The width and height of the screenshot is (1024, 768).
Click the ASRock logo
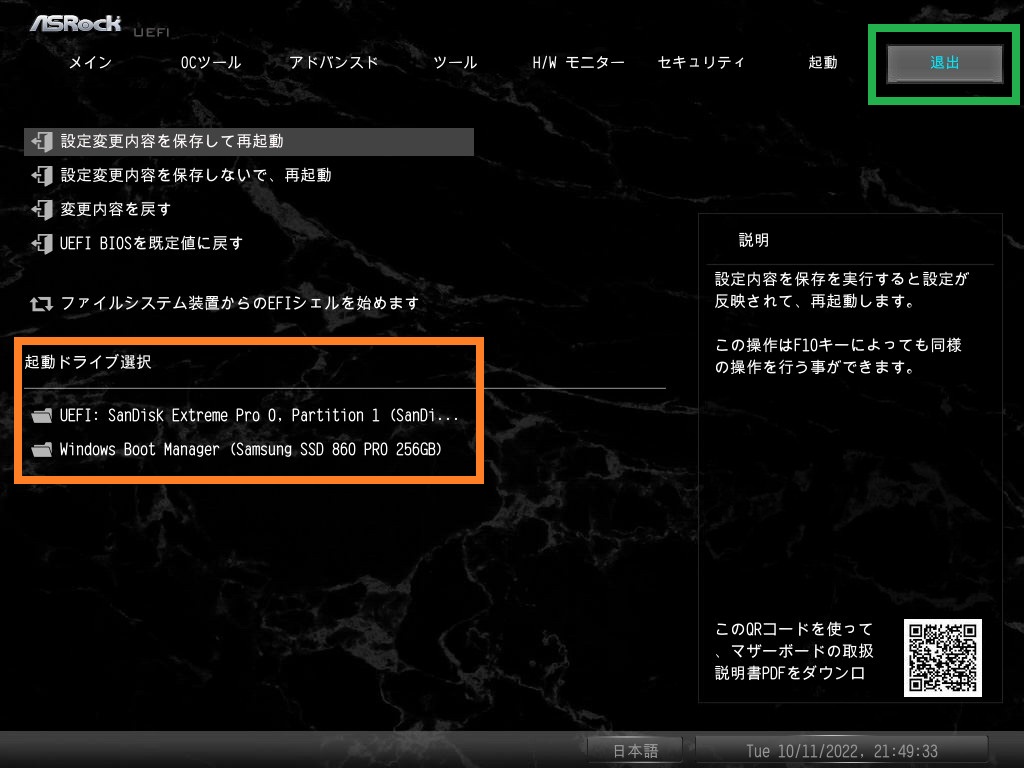coord(76,24)
